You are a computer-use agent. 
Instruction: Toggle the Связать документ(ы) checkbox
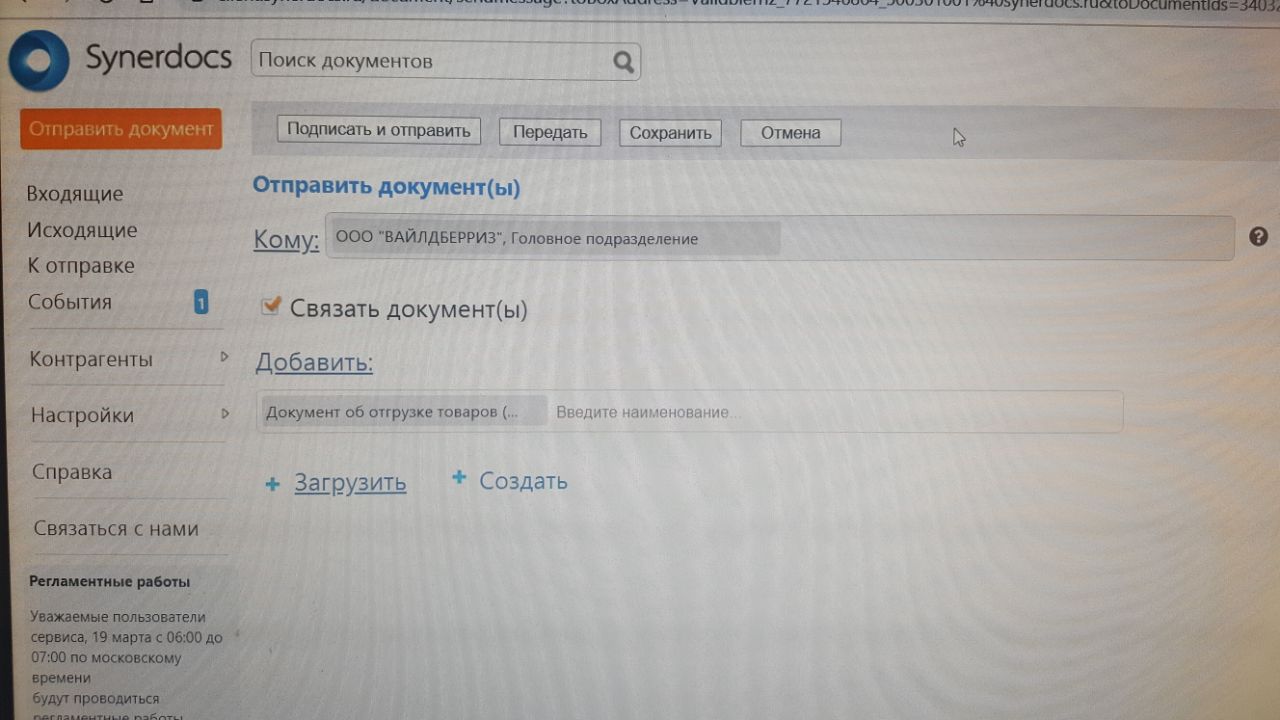pos(270,306)
